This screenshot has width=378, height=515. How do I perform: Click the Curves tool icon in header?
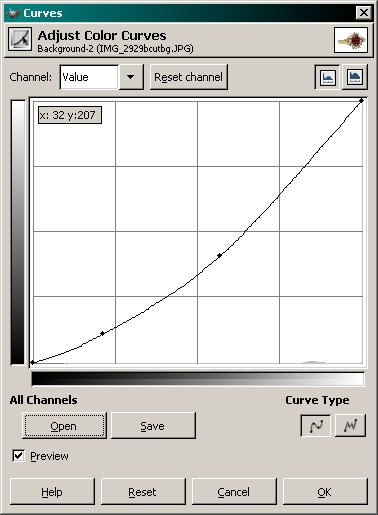click(x=20, y=39)
